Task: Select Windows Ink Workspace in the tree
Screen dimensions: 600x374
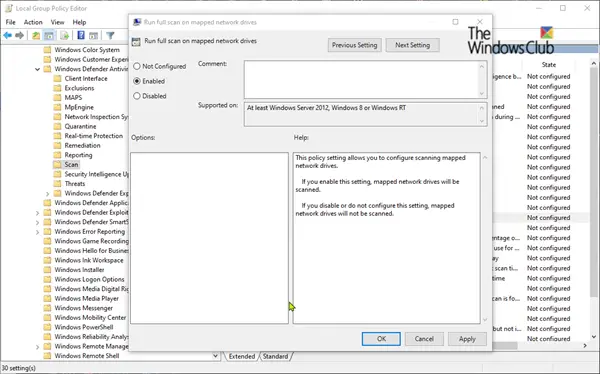Action: 89,260
